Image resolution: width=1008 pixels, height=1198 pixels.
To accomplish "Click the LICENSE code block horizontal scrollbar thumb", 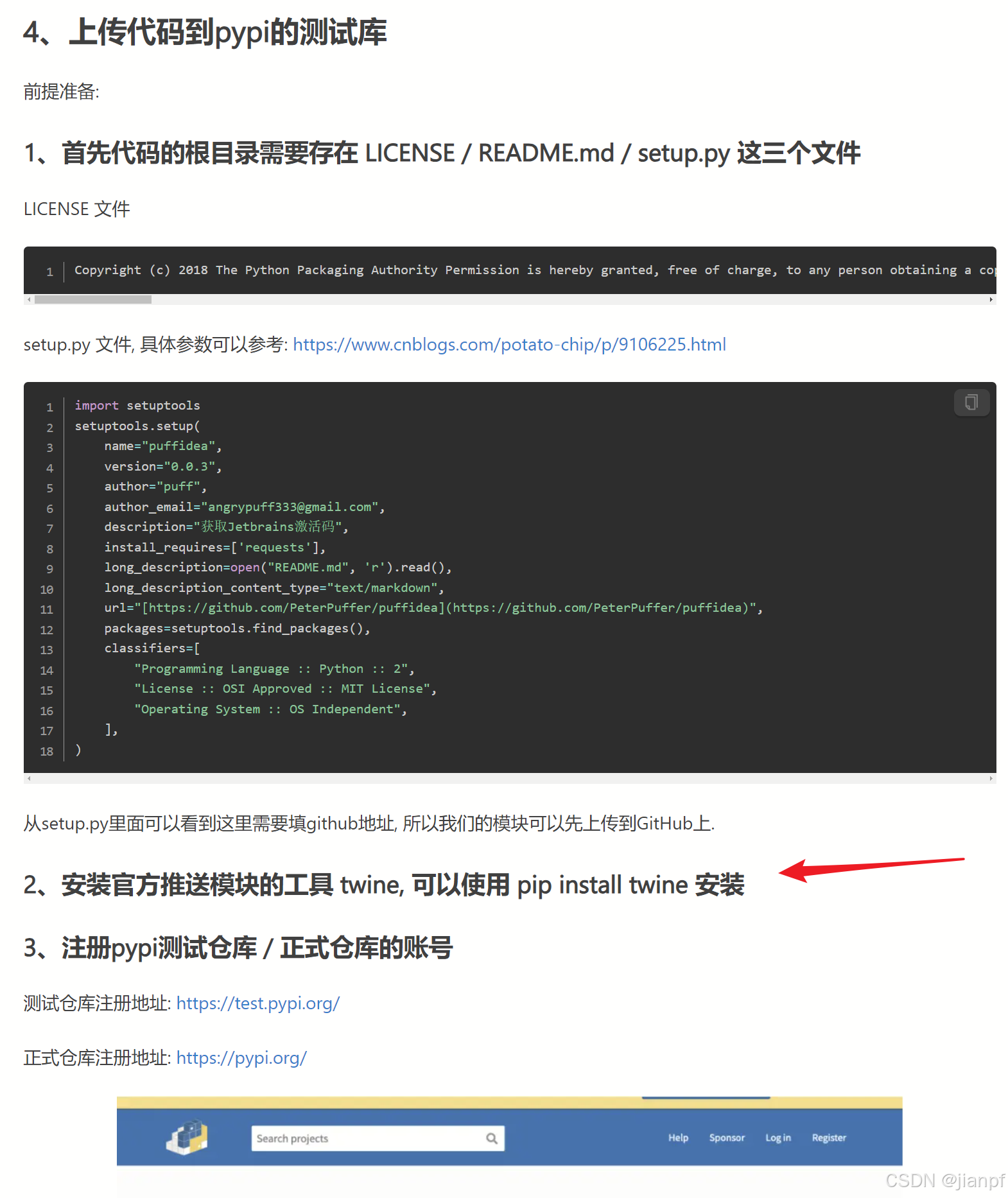I will (x=93, y=299).
